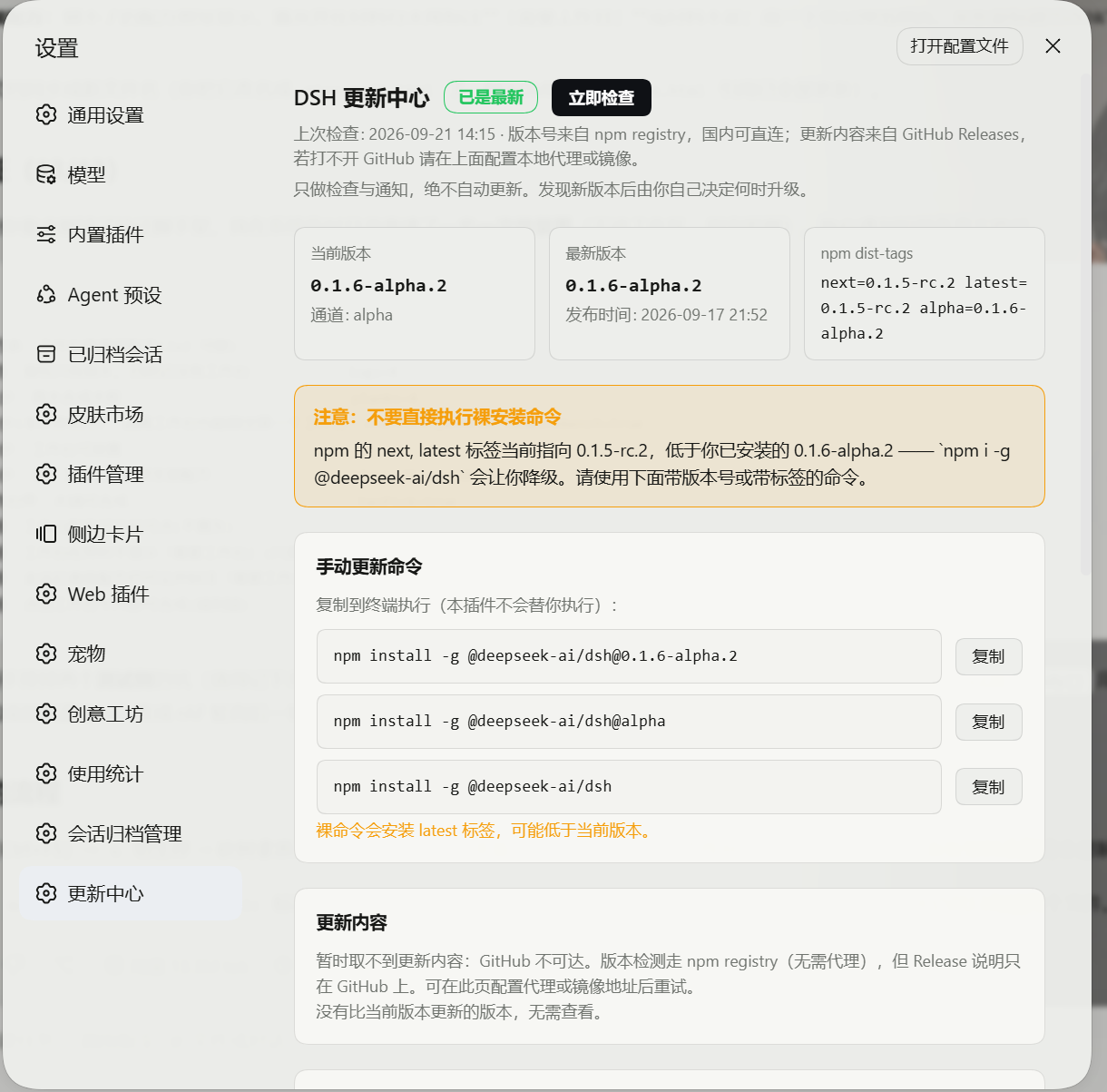Click the sidebar card icon beside 侧边卡片

(46, 534)
